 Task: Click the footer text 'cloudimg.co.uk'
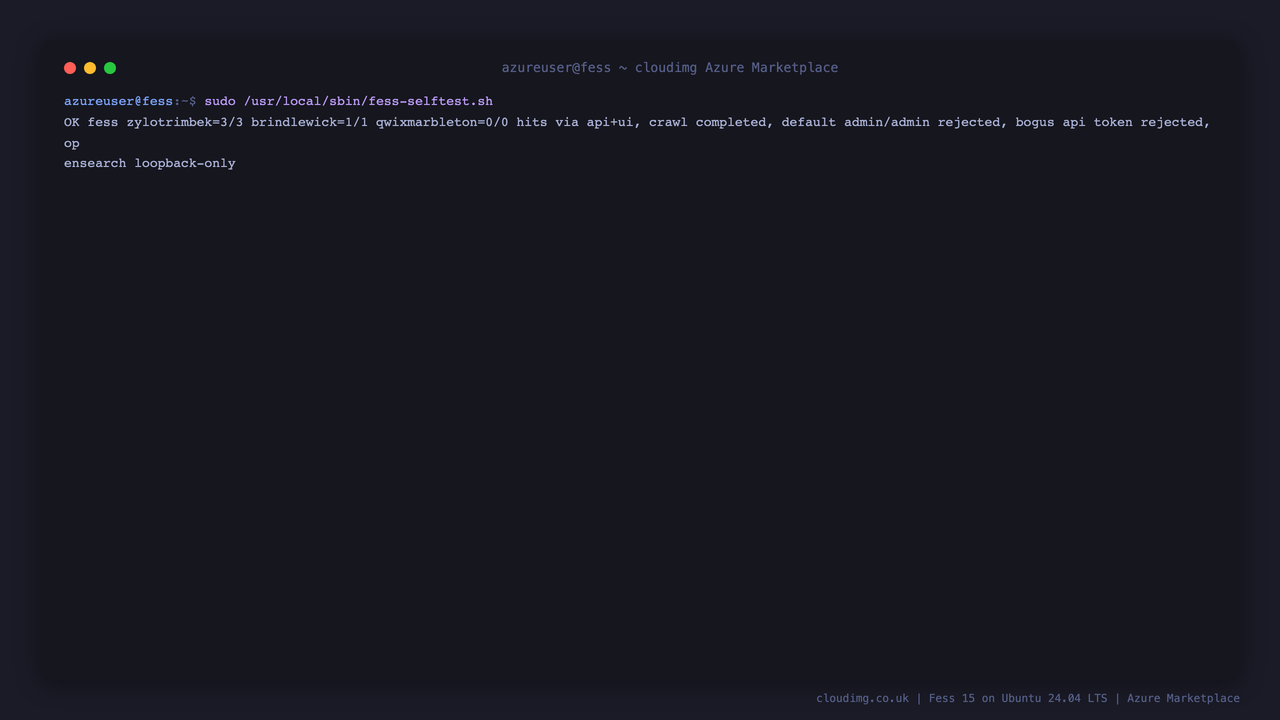click(863, 698)
